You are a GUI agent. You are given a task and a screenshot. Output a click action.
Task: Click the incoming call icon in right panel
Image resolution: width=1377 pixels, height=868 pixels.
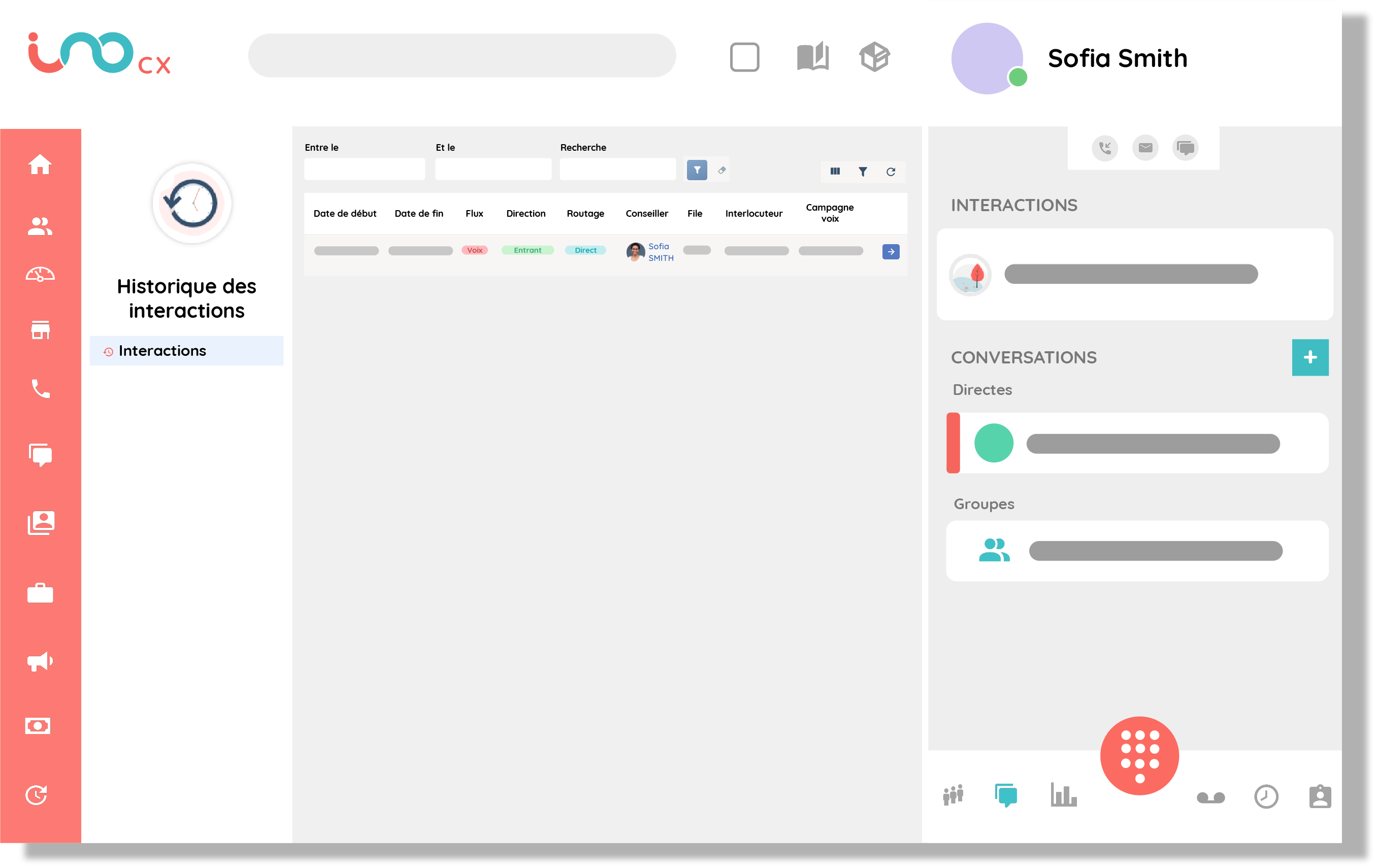1104,148
